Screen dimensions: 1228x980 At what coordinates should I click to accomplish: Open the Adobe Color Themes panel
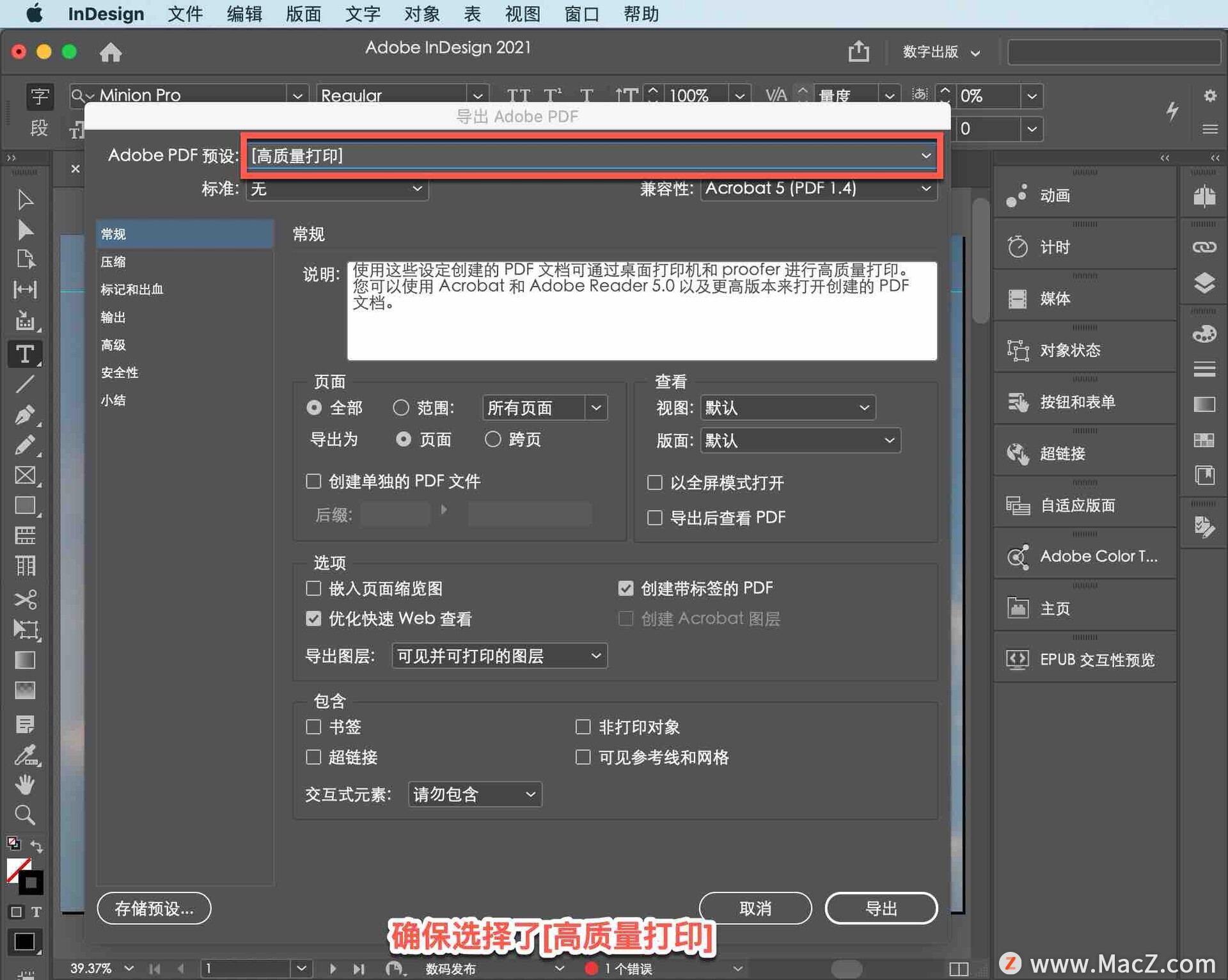click(1085, 557)
